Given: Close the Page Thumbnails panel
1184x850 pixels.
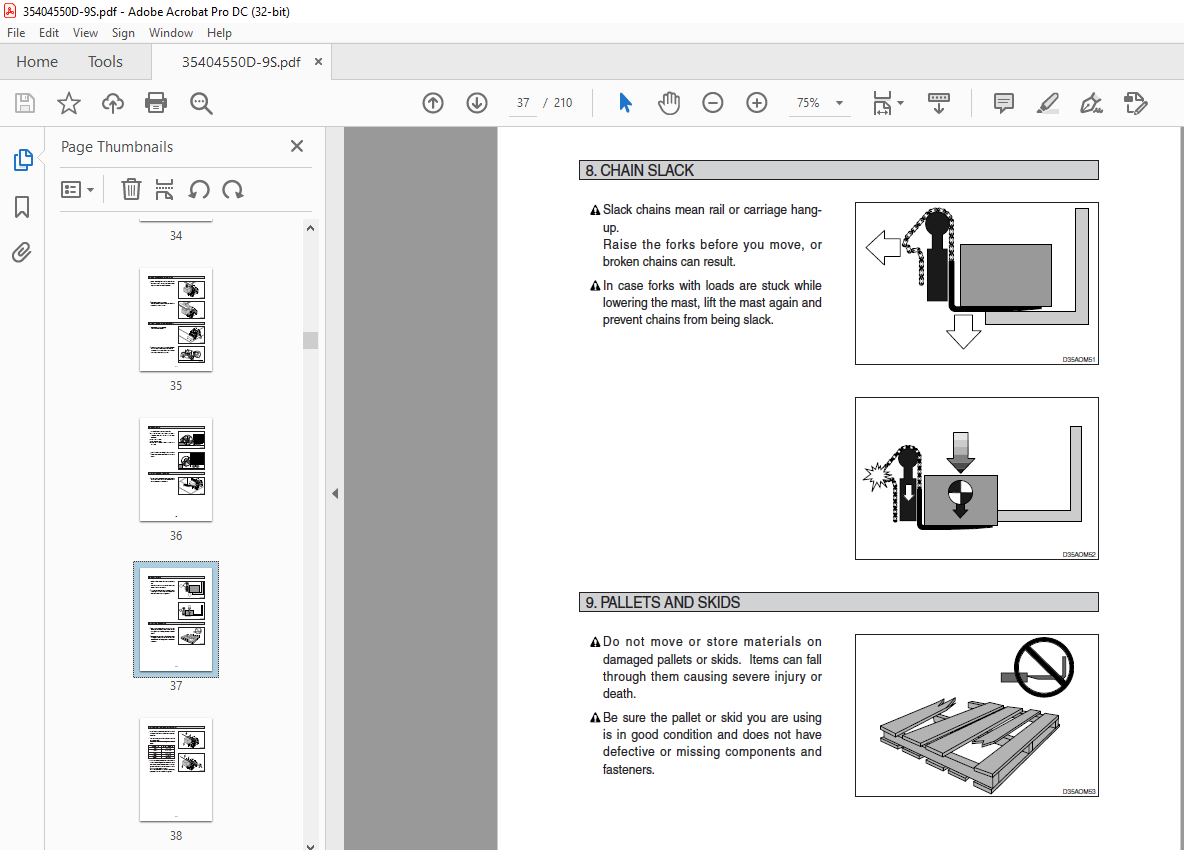Looking at the screenshot, I should click(297, 146).
